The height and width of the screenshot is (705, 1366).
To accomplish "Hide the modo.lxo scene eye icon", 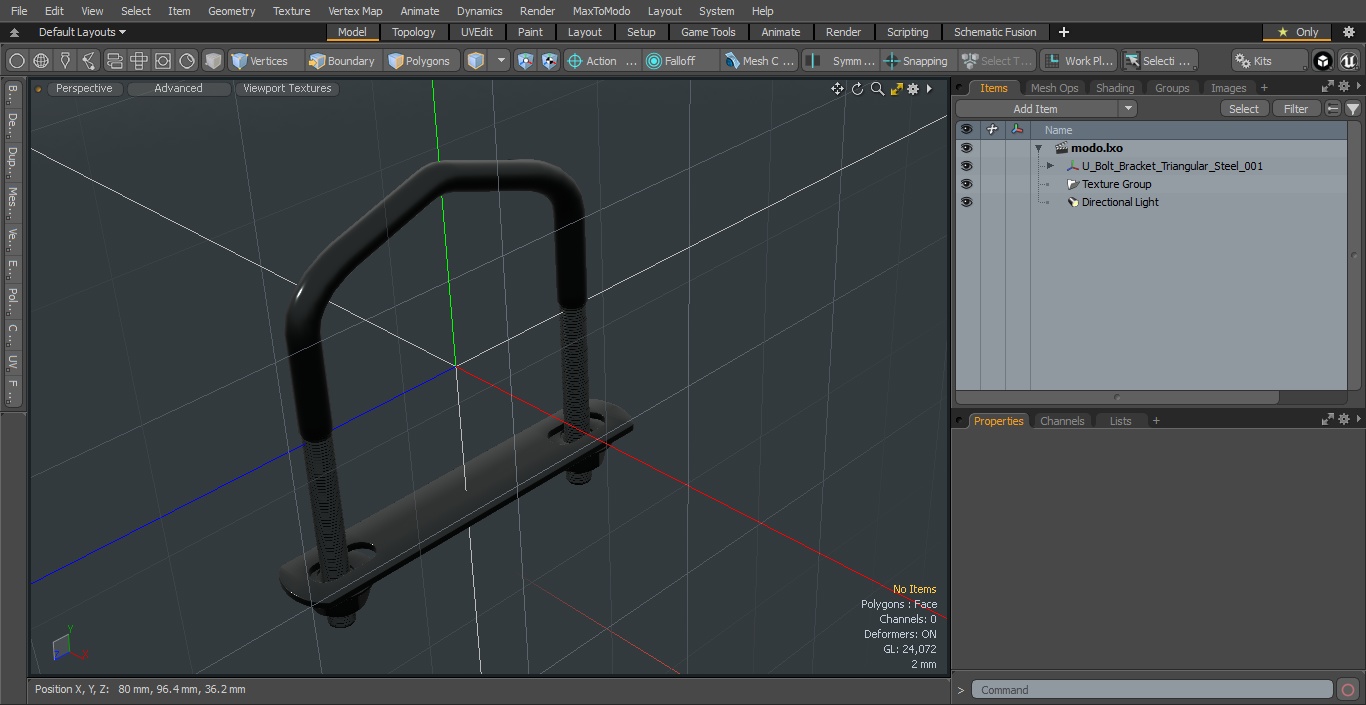I will pyautogui.click(x=966, y=148).
